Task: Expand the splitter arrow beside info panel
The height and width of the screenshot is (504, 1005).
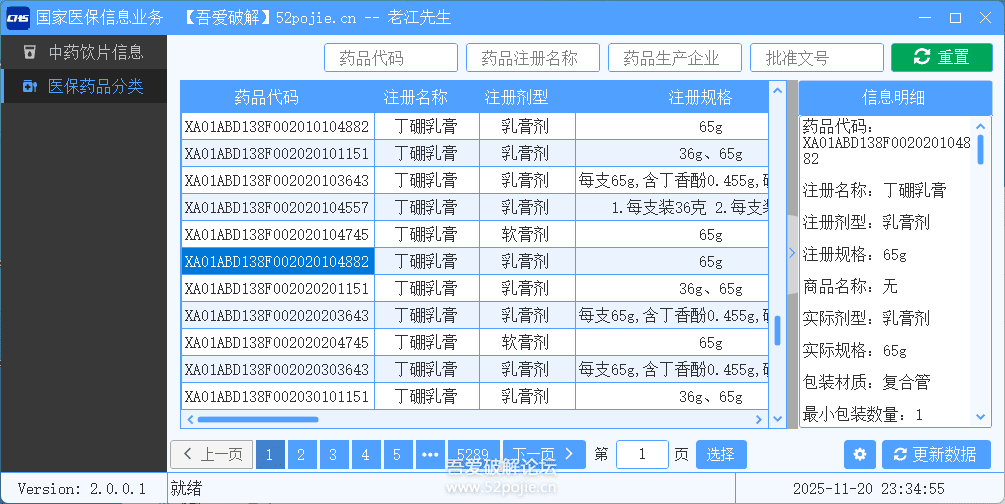Action: point(792,253)
